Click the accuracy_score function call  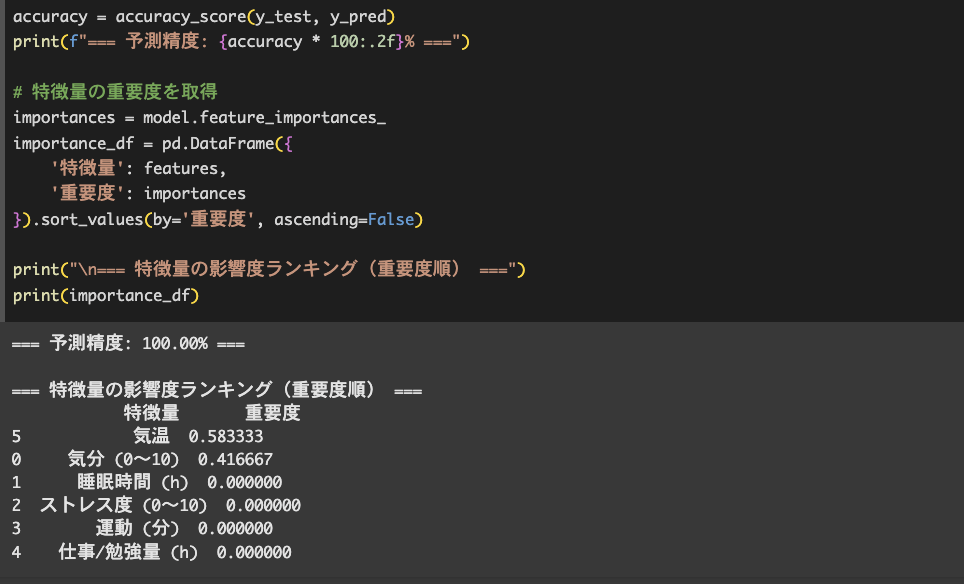click(255, 17)
